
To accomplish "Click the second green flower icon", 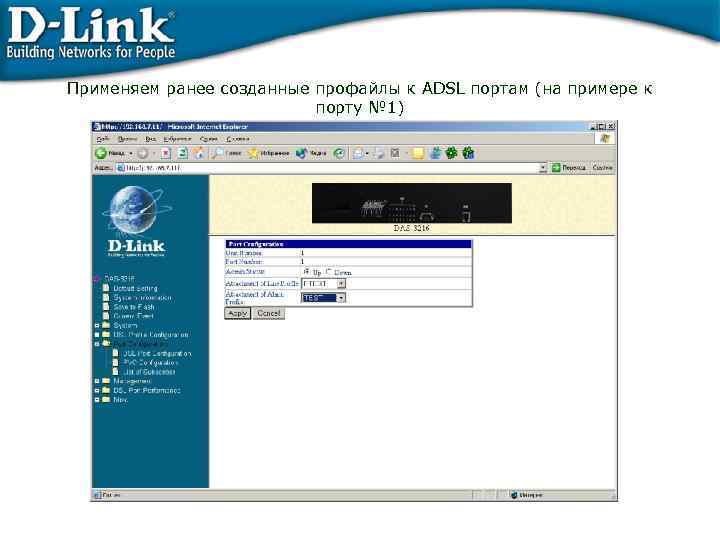I will 468,153.
